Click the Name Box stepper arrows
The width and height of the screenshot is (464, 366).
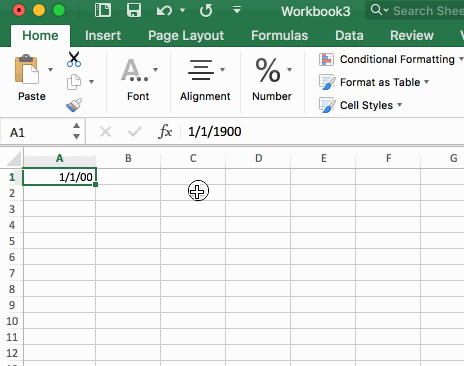click(76, 131)
